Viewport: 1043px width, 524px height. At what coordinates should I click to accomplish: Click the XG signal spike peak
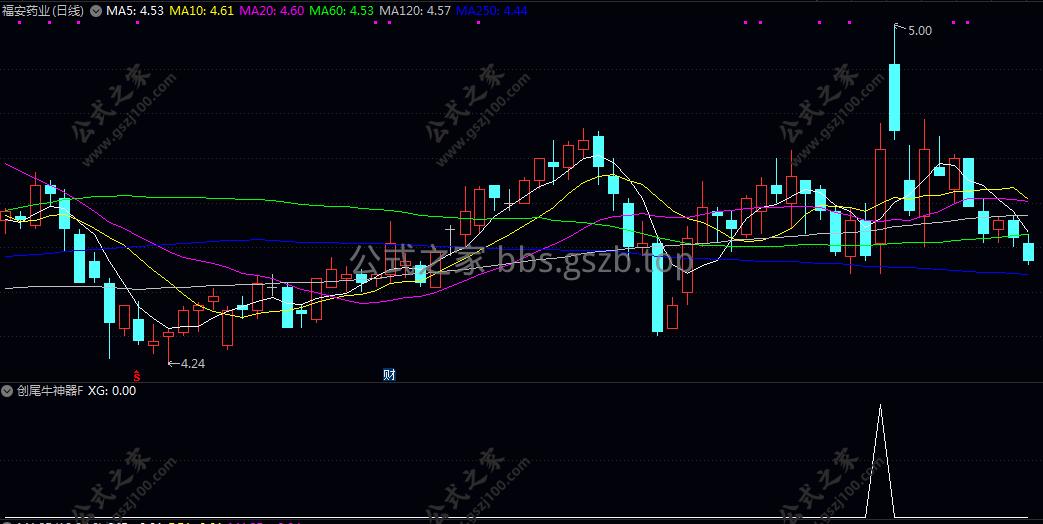880,405
